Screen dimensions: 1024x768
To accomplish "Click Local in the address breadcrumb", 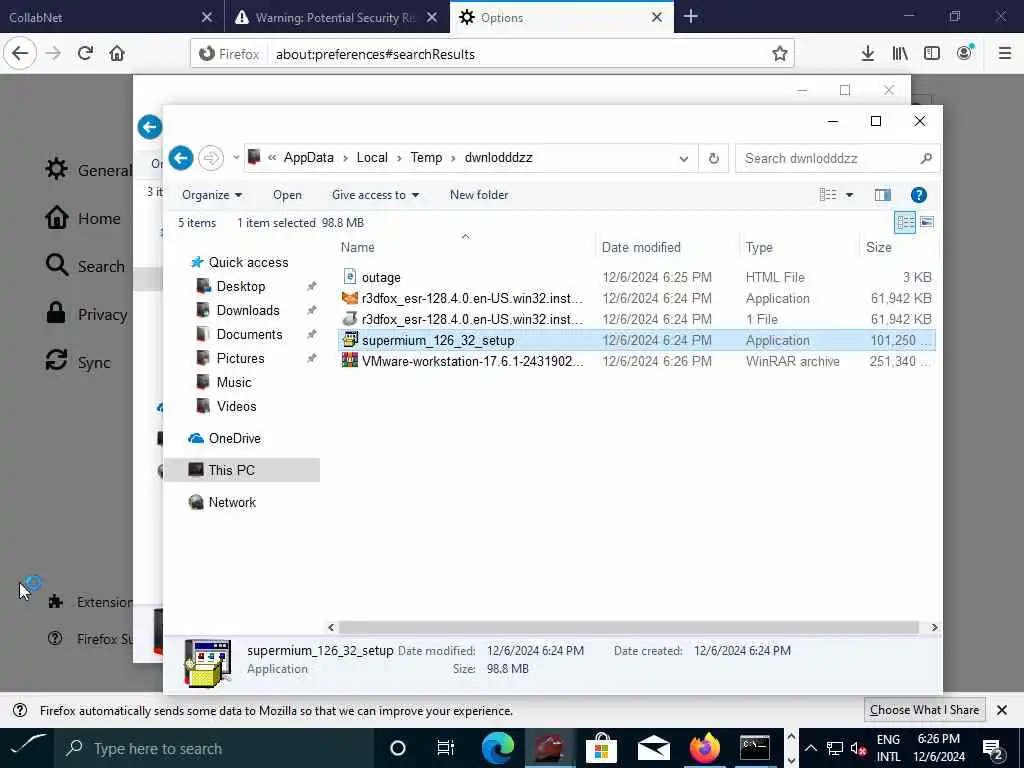I will click(x=372, y=158).
